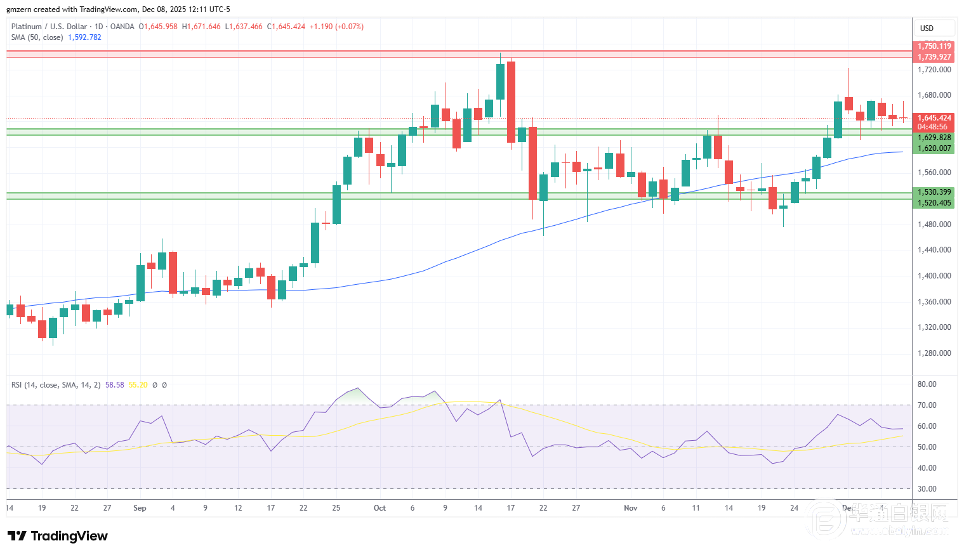Screen dimensions: 964x556
Task: Open the USD currency selector
Action: tap(926, 27)
